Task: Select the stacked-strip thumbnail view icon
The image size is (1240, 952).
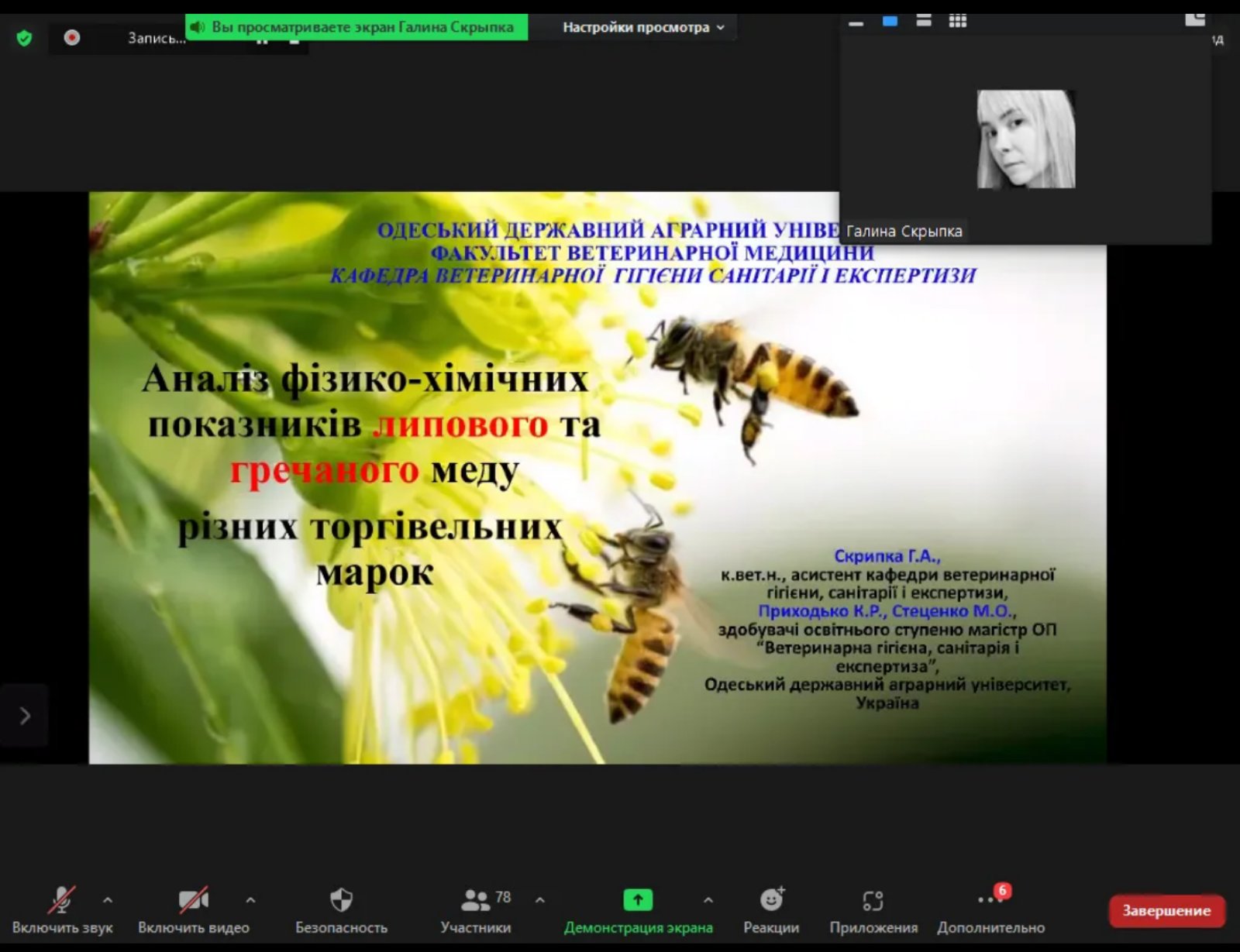Action: click(x=924, y=21)
